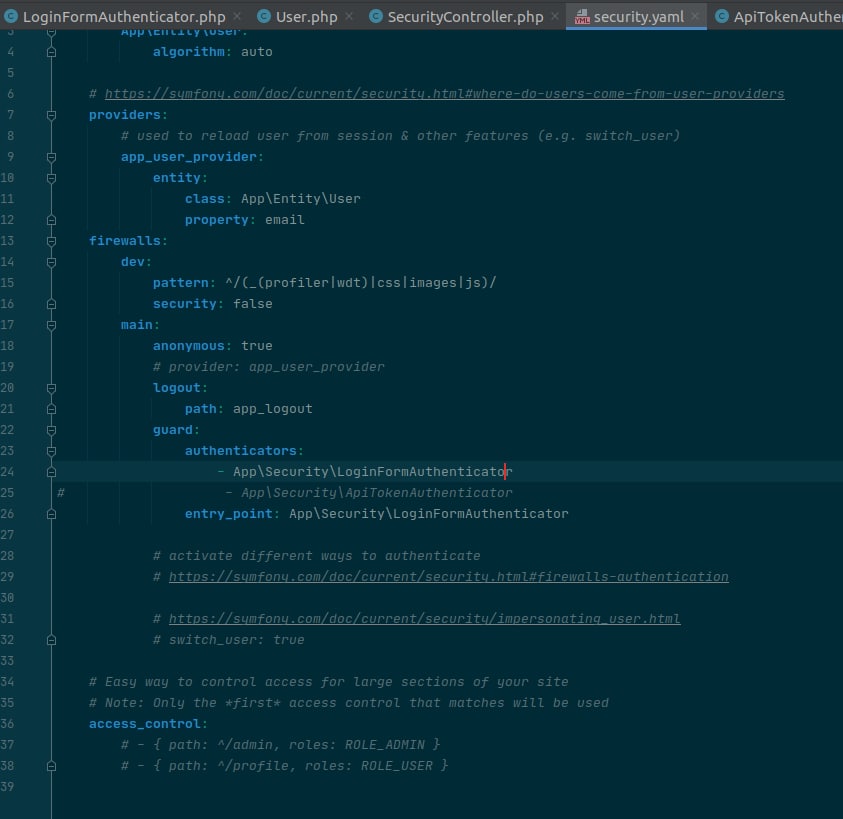
Task: Click fold marker on line 24
Action: [51, 472]
